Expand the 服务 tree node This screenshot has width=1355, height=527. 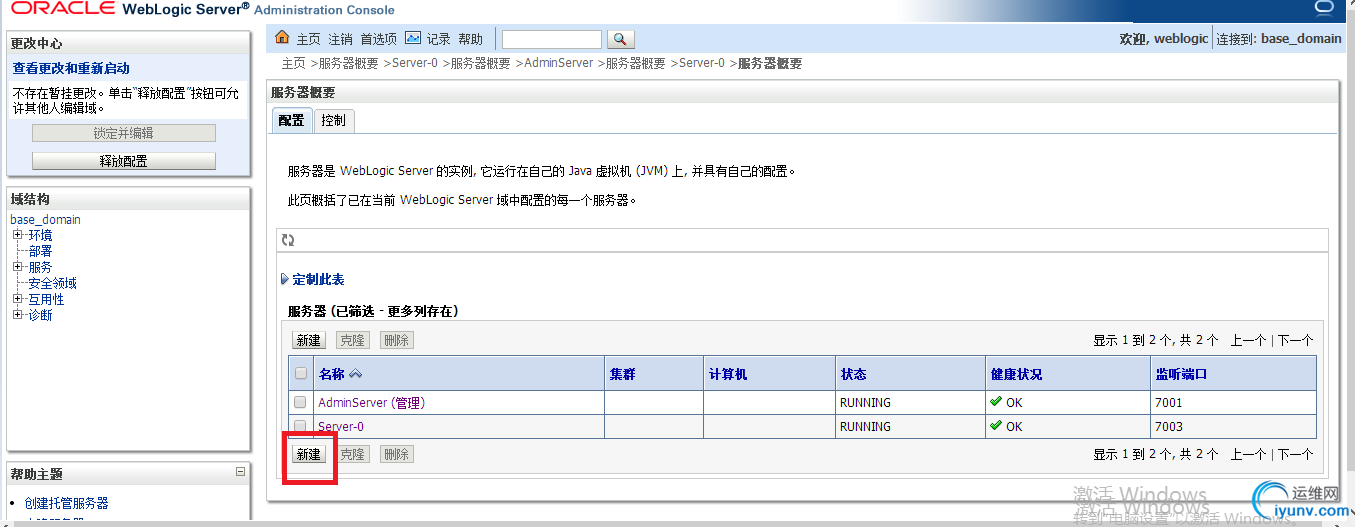[17, 267]
